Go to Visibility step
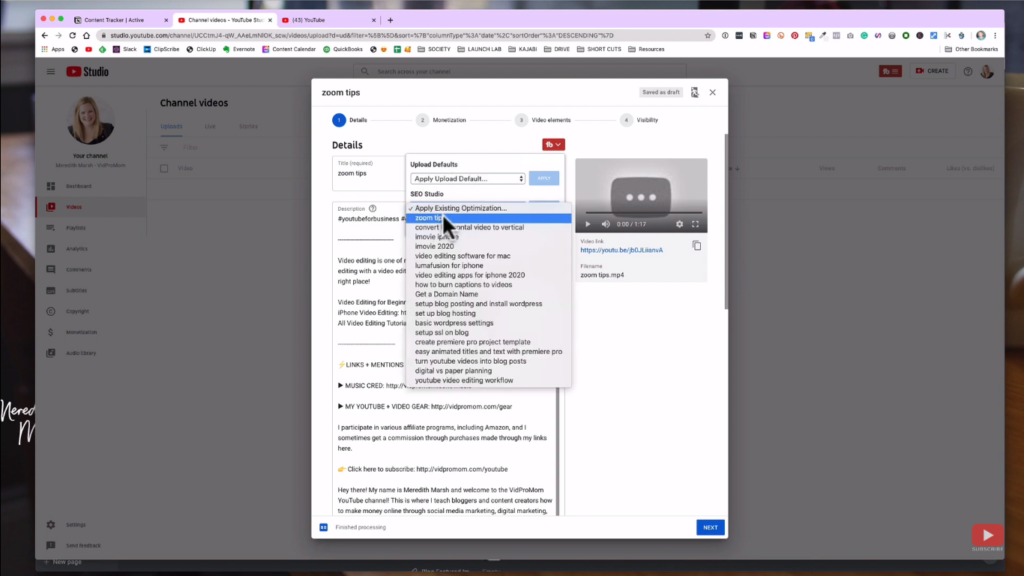Screen dimensions: 1024x576 (x=639, y=120)
